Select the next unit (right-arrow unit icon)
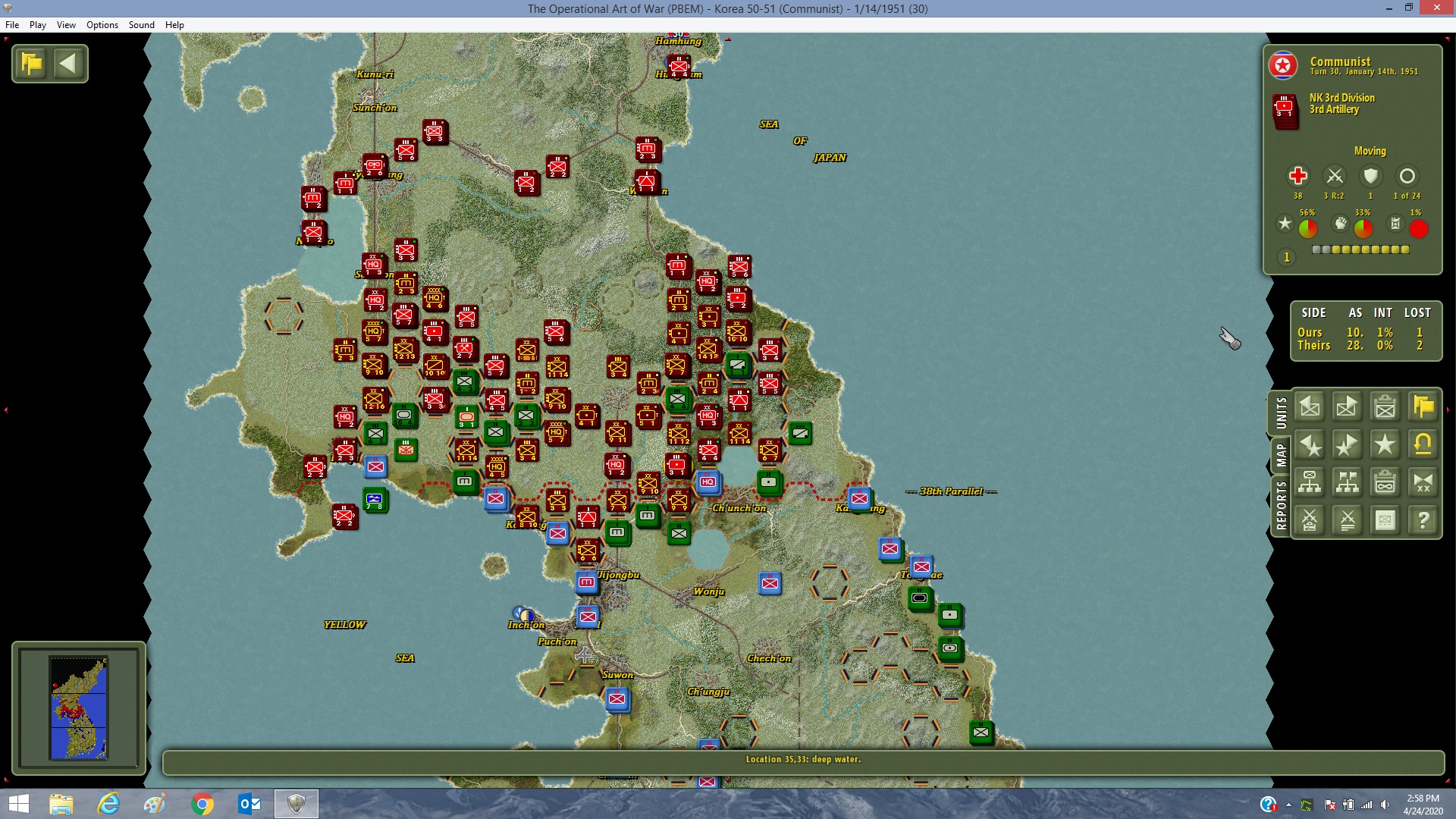Screen dimensions: 1456x819 click(1348, 407)
